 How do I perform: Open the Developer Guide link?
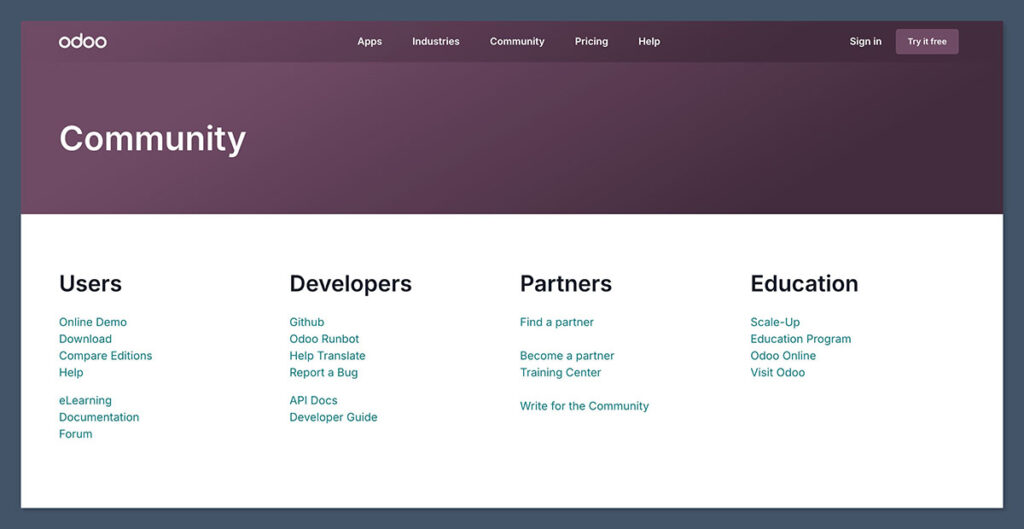click(333, 417)
